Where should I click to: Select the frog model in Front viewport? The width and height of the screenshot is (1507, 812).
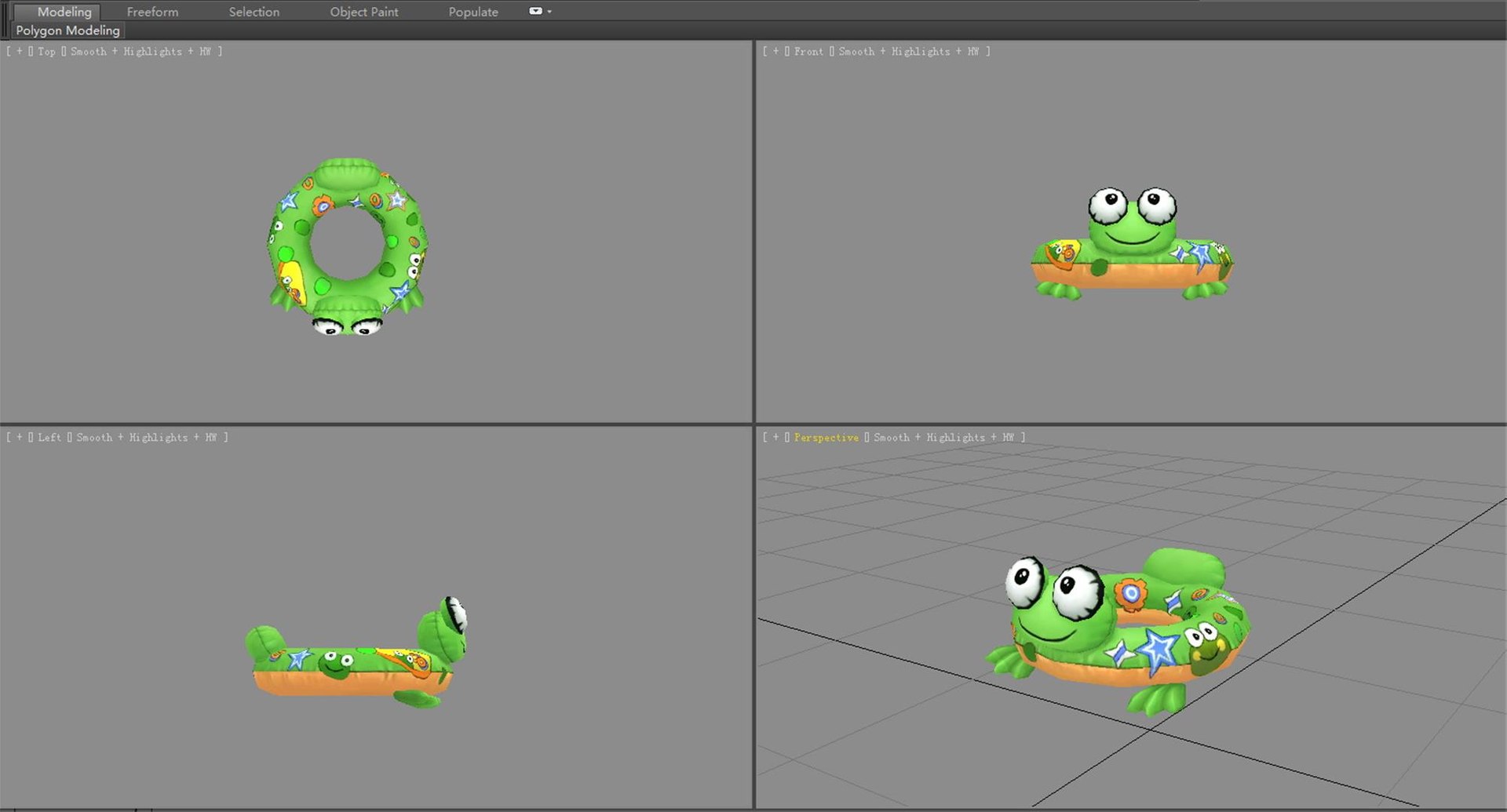coord(1131,243)
